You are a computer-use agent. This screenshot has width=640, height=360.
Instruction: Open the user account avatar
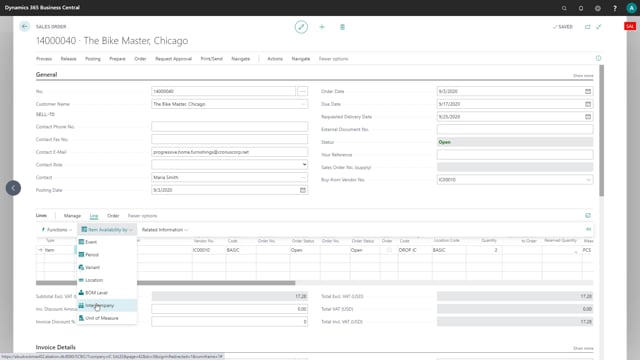pos(631,8)
